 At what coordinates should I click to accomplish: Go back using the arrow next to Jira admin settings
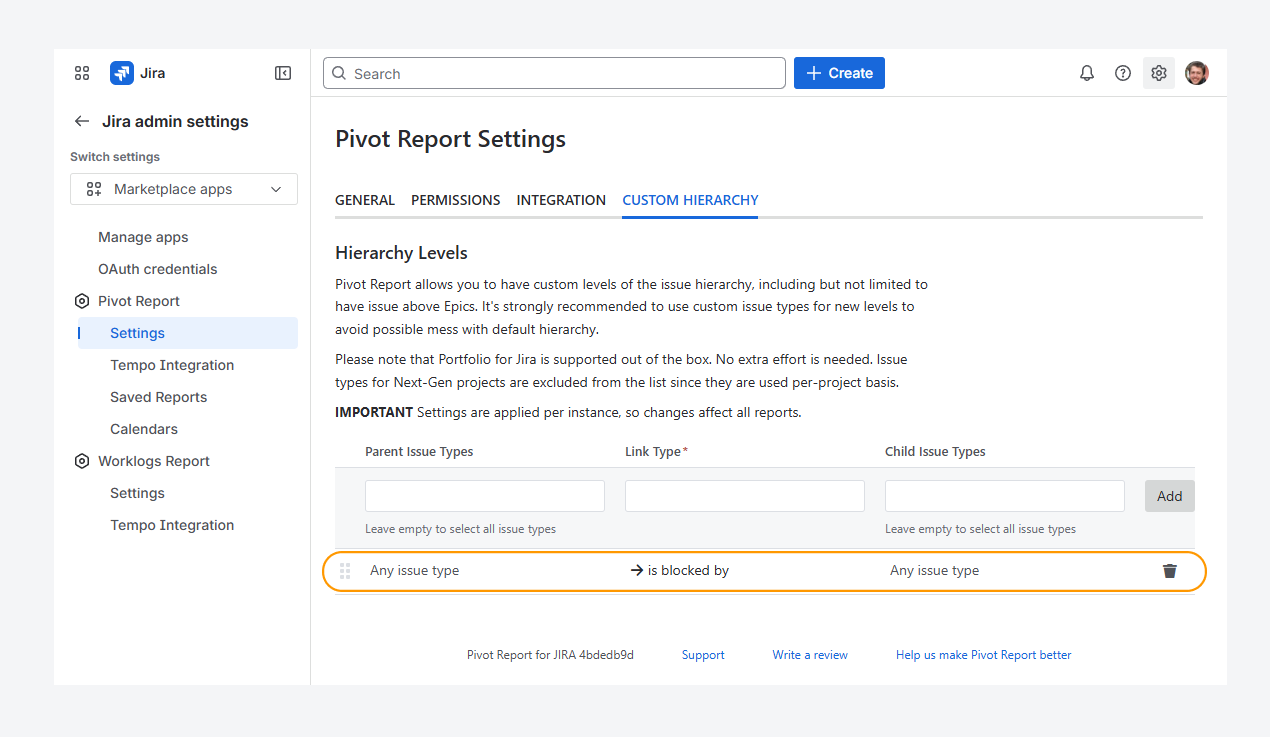tap(82, 121)
